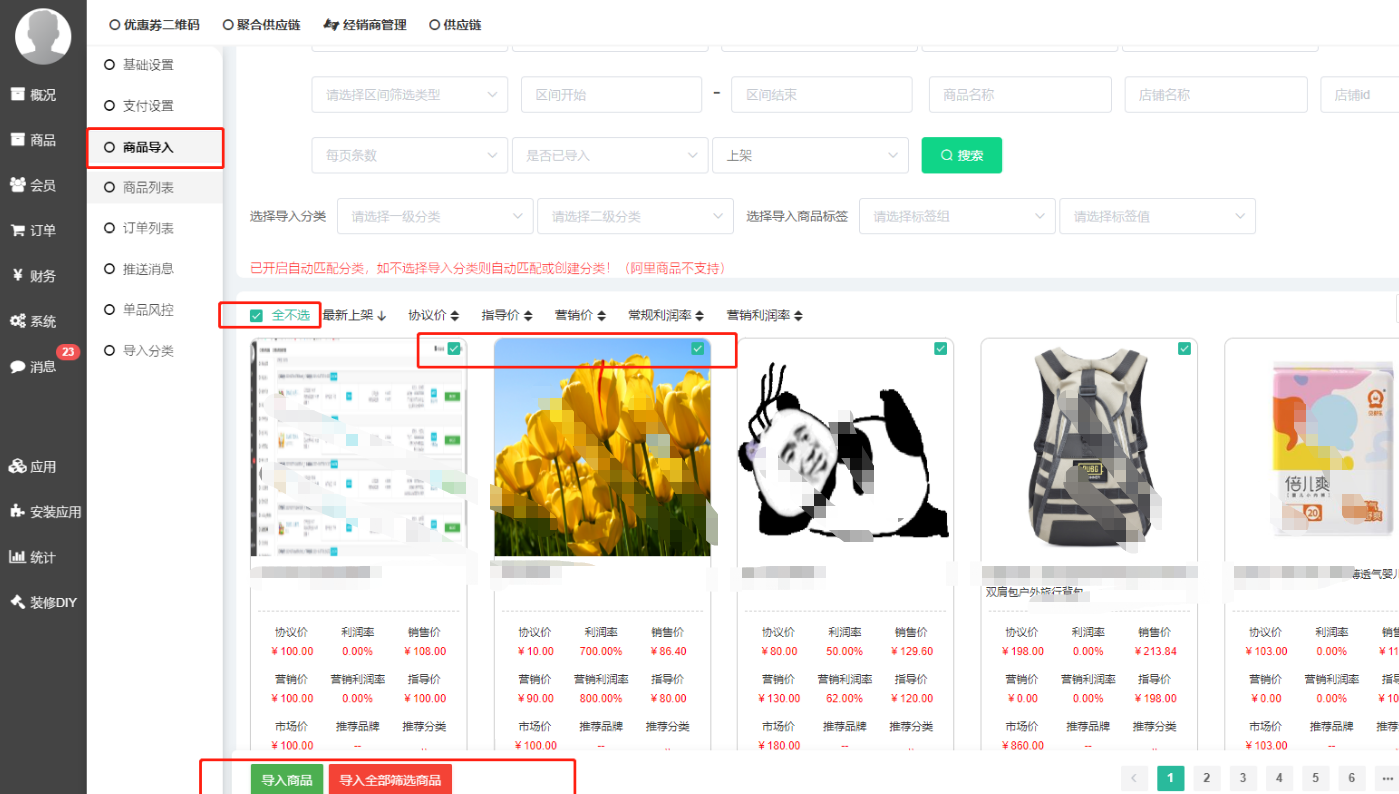Toggle the 全不选 checkbox

(x=257, y=316)
